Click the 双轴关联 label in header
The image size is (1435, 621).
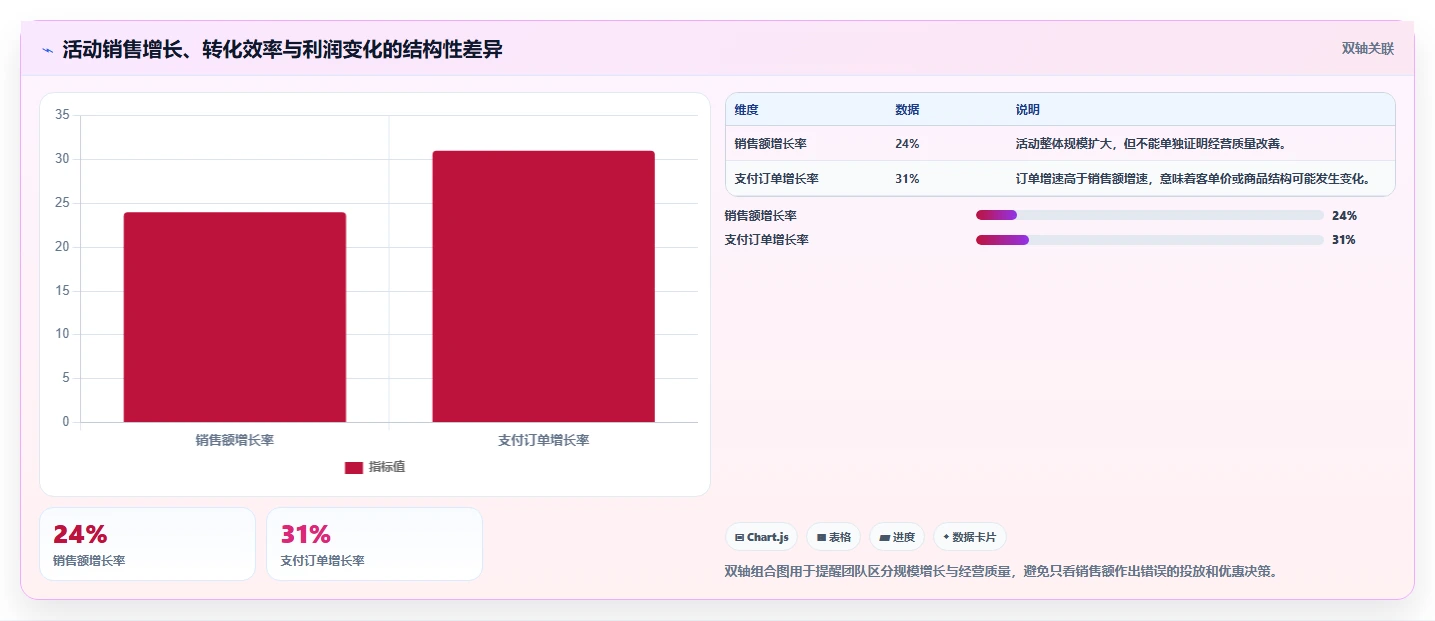click(1367, 49)
